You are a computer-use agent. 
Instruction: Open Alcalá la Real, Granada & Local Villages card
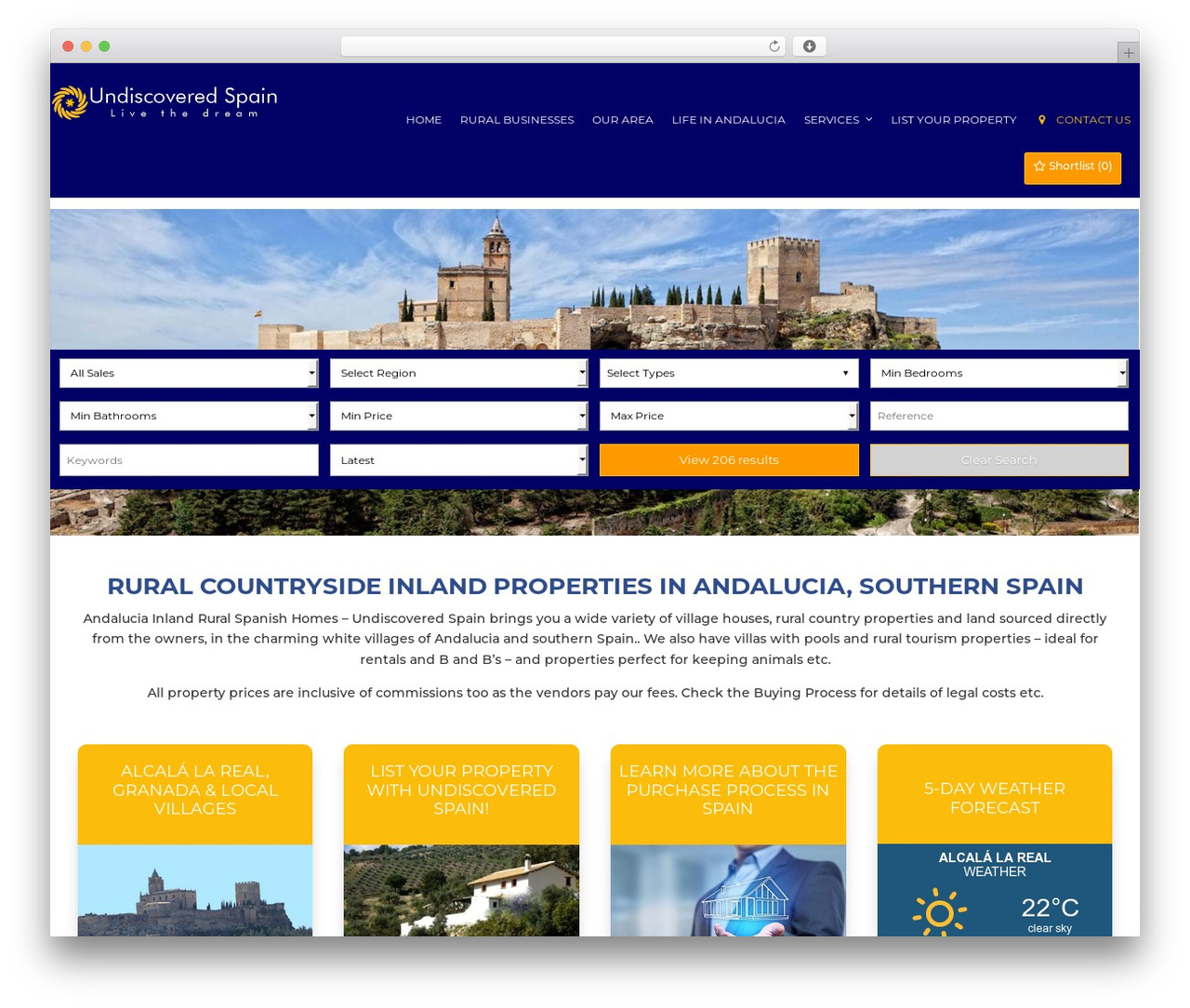point(195,790)
